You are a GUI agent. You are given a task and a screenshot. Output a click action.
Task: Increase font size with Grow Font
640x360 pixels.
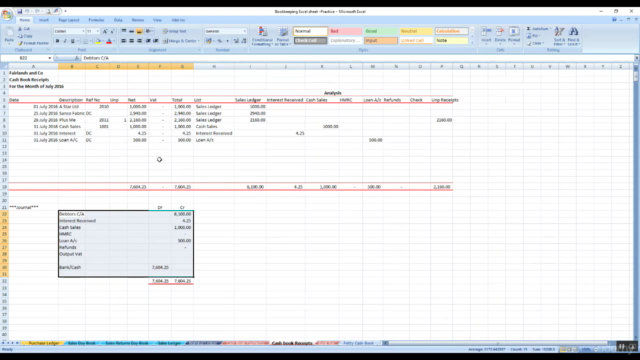[105, 31]
